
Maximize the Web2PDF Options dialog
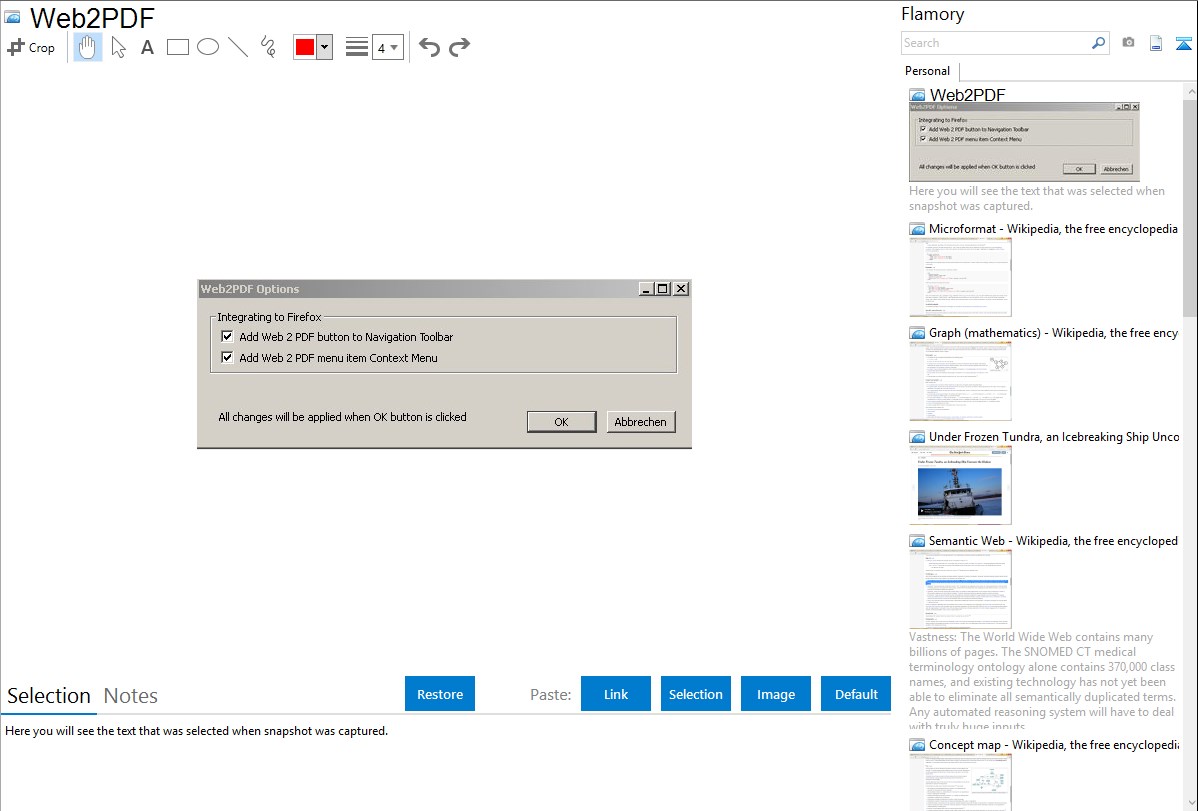(x=663, y=289)
